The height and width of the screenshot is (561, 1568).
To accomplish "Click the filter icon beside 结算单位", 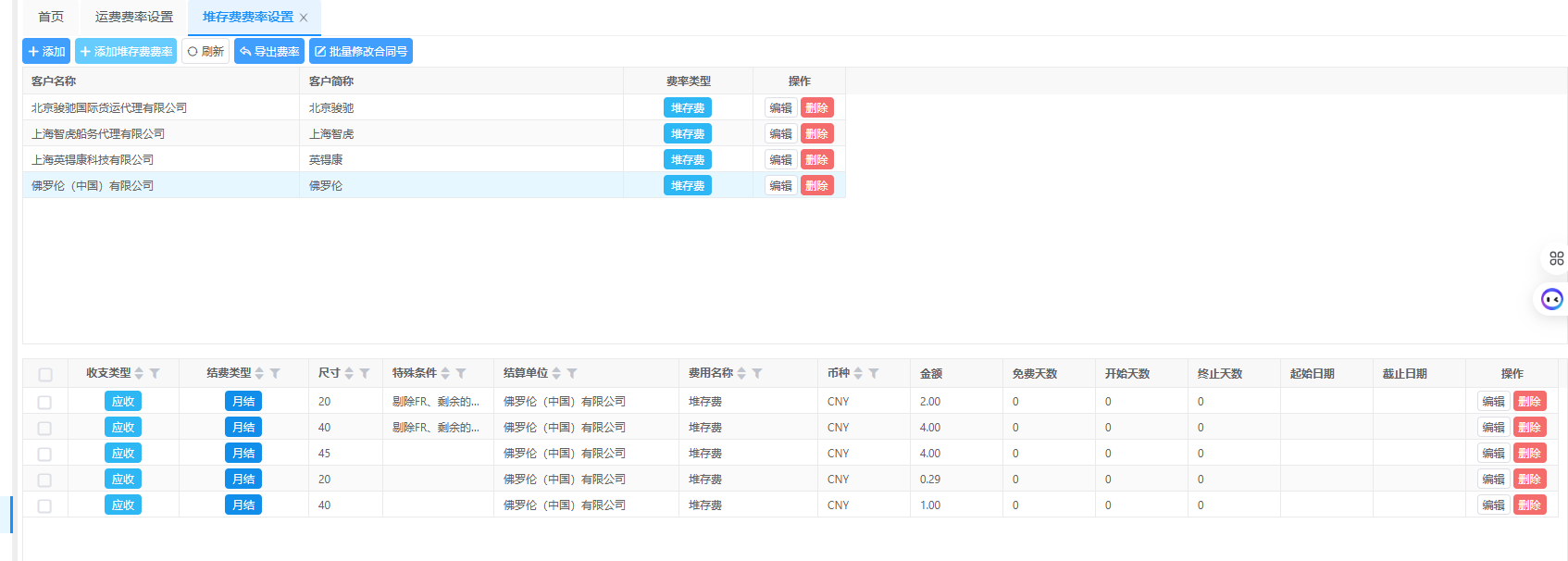I will pos(572,373).
